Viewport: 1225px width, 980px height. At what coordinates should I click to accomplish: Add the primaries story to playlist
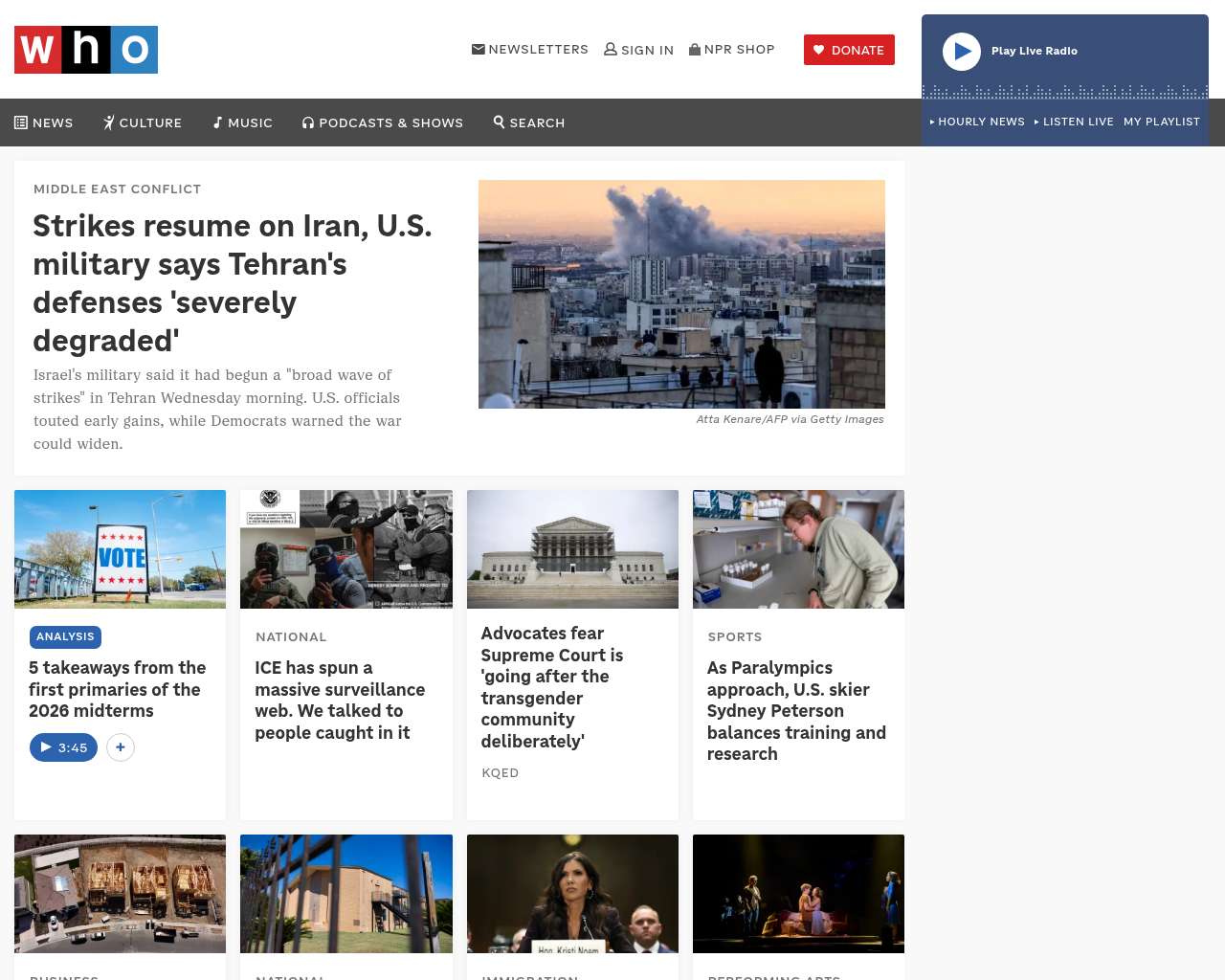click(x=121, y=747)
